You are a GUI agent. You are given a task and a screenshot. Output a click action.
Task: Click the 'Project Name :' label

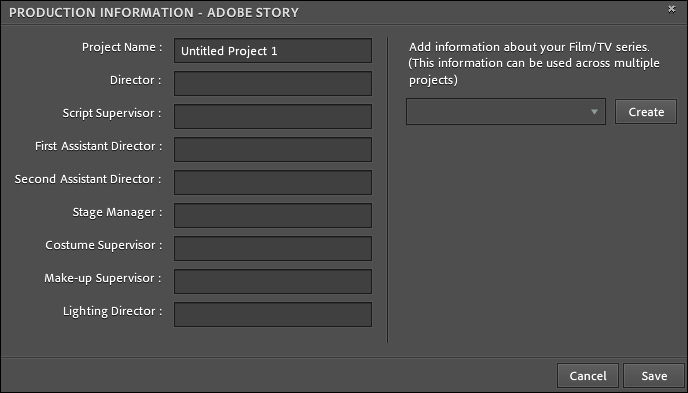pyautogui.click(x=122, y=47)
